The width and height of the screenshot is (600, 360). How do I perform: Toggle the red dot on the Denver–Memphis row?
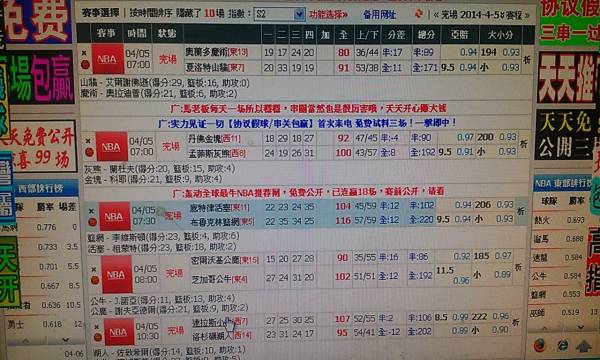[89, 152]
